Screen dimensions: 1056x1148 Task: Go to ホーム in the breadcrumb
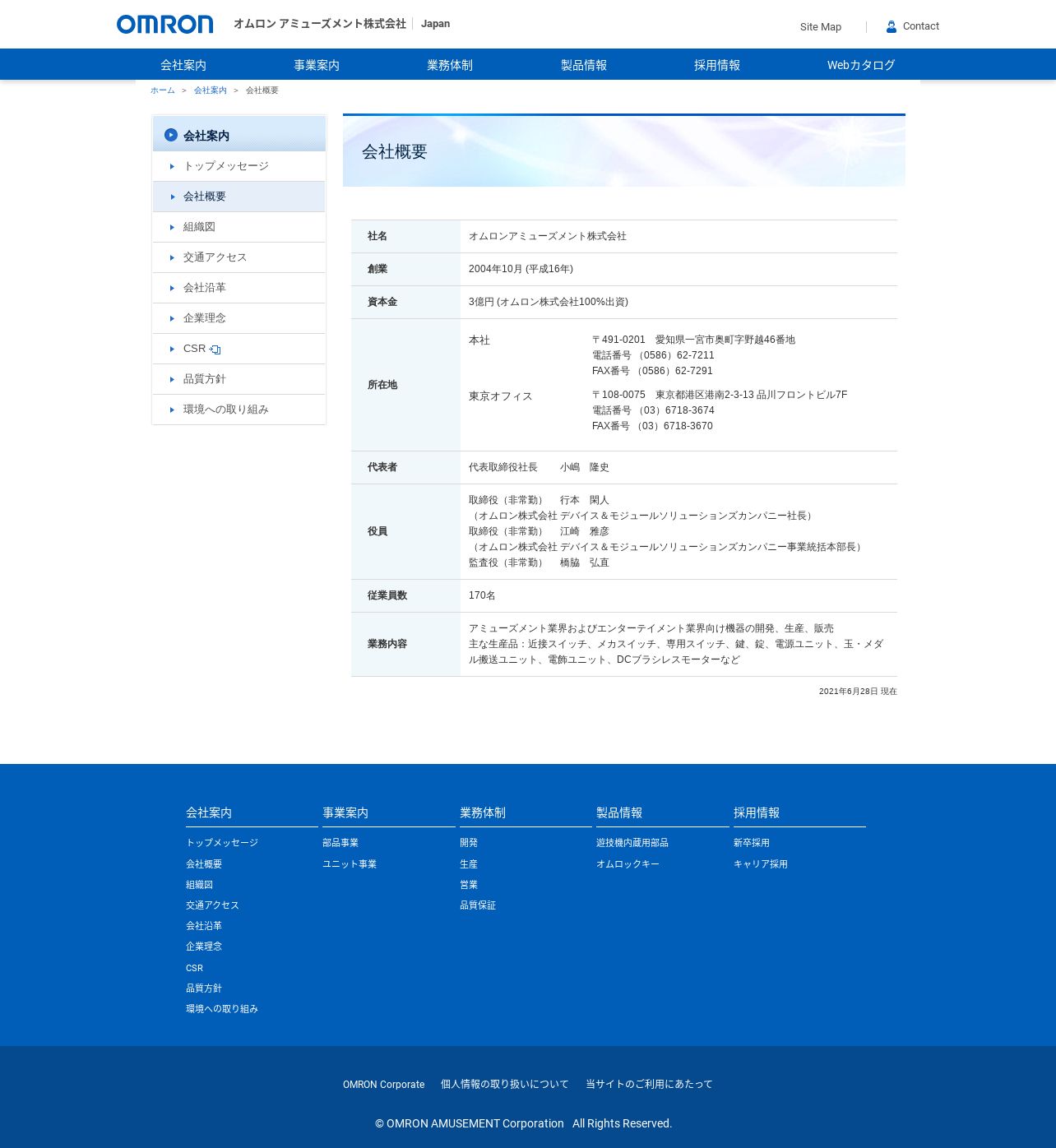pos(163,90)
